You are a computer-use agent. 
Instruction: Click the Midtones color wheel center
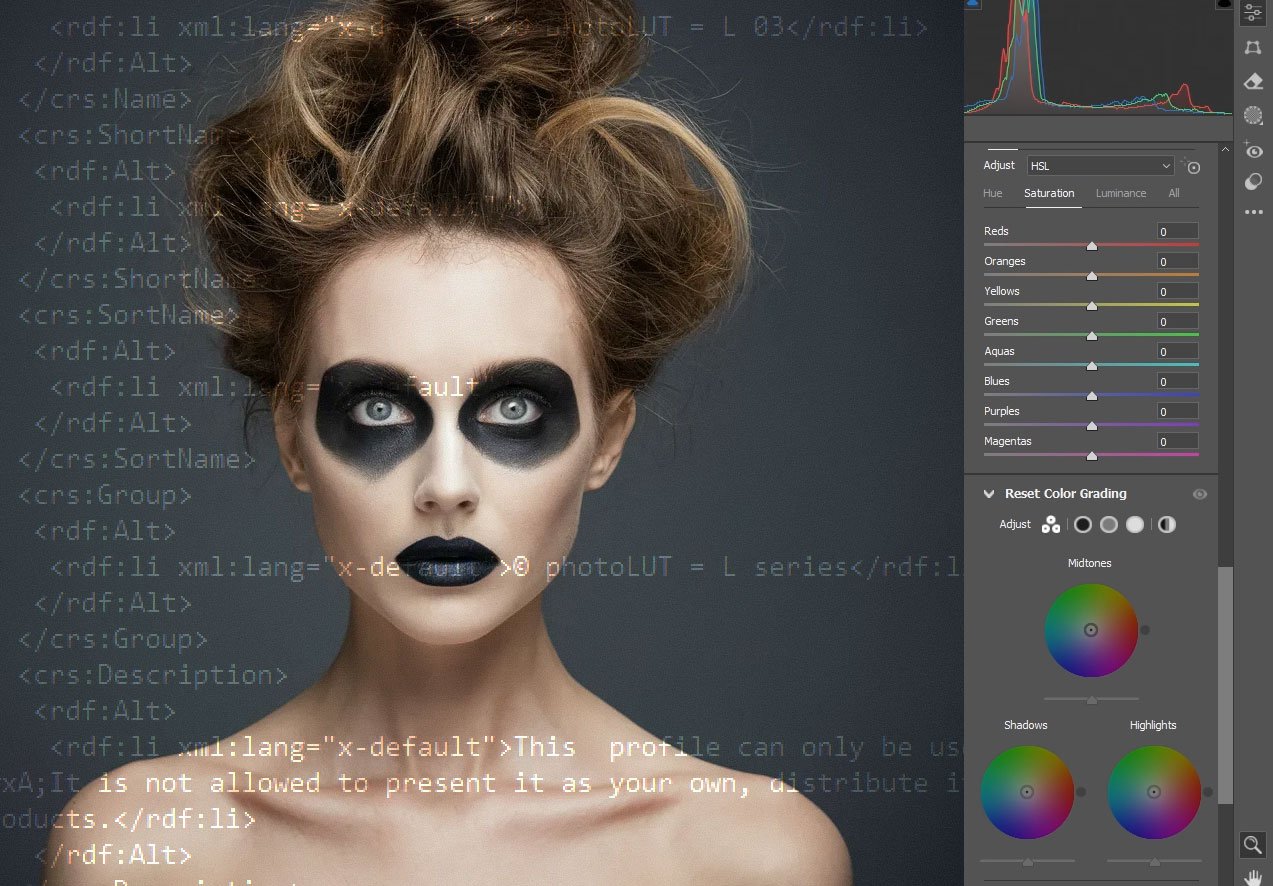pyautogui.click(x=1091, y=630)
